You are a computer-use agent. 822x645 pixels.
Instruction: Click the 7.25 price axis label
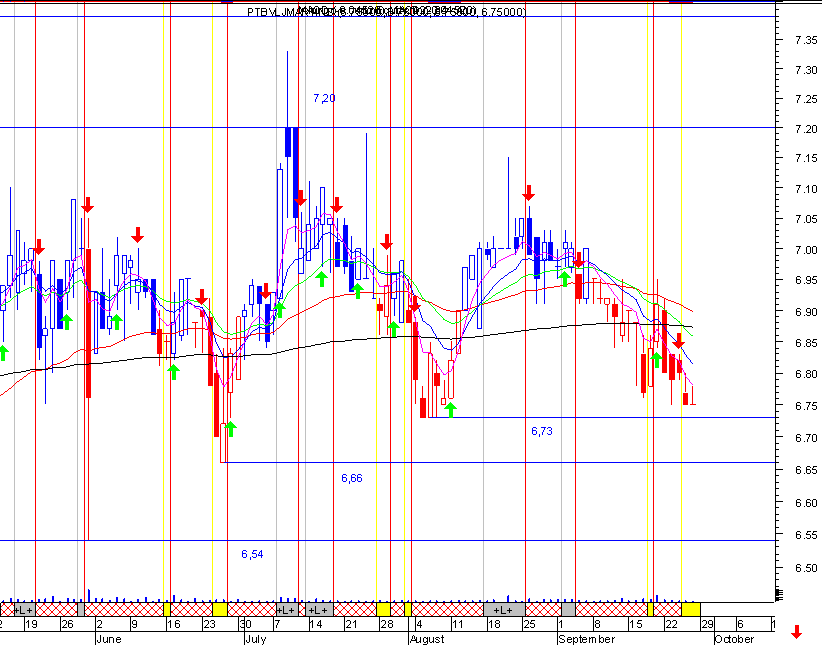(806, 99)
